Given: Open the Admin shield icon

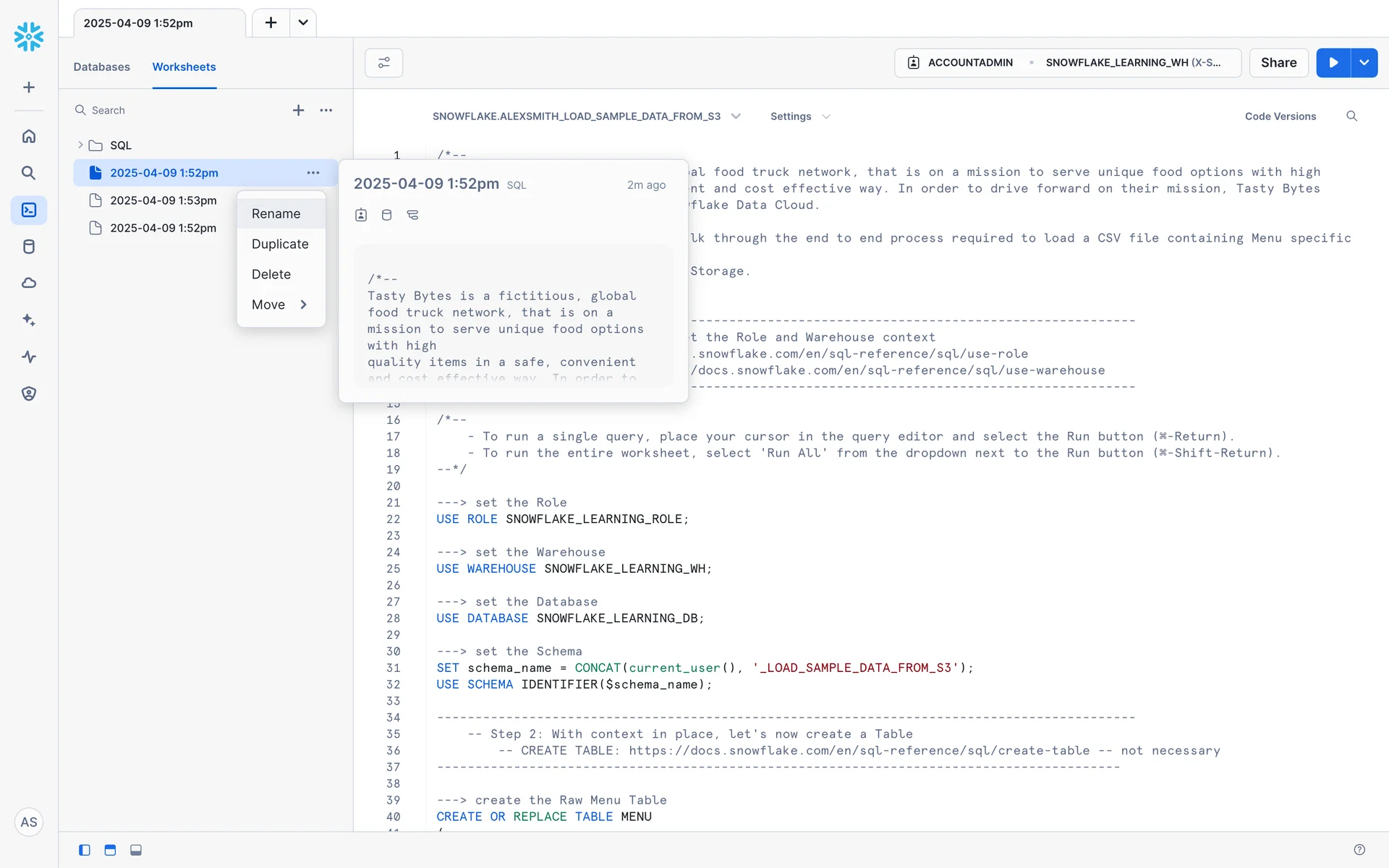Looking at the screenshot, I should (x=29, y=393).
